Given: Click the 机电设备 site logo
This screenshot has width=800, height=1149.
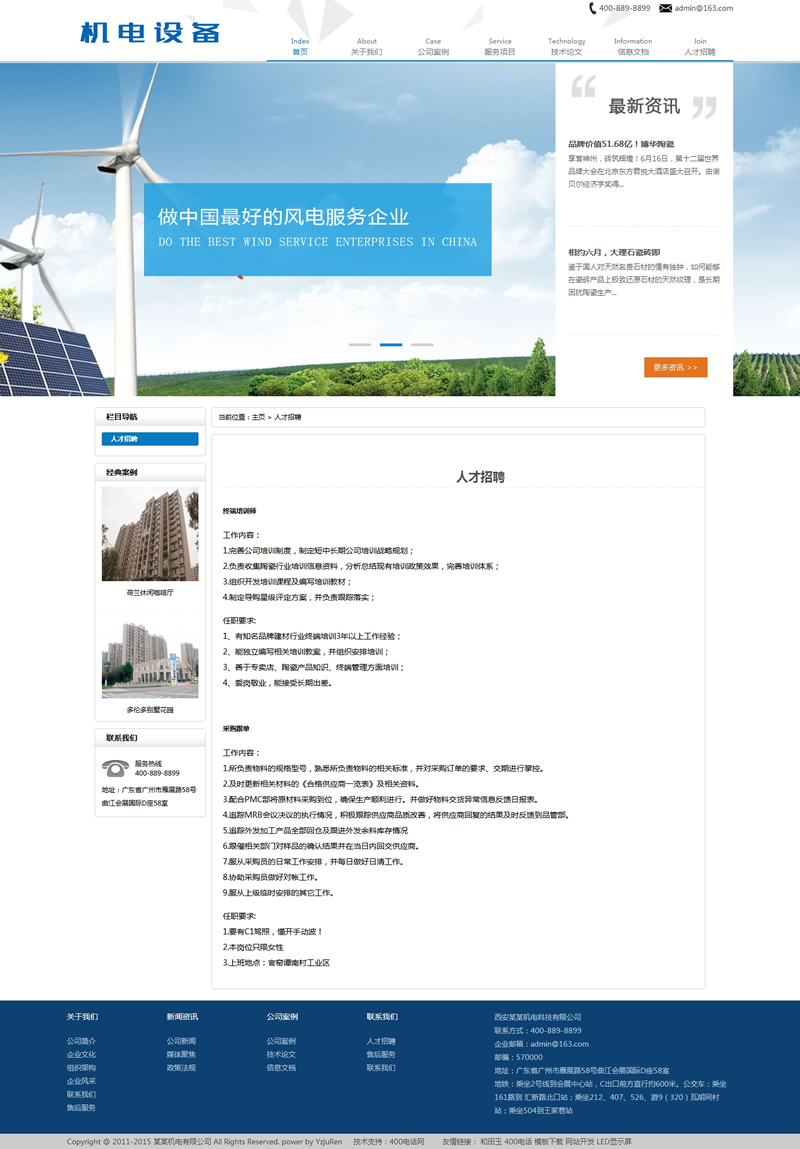Looking at the screenshot, I should coord(149,32).
